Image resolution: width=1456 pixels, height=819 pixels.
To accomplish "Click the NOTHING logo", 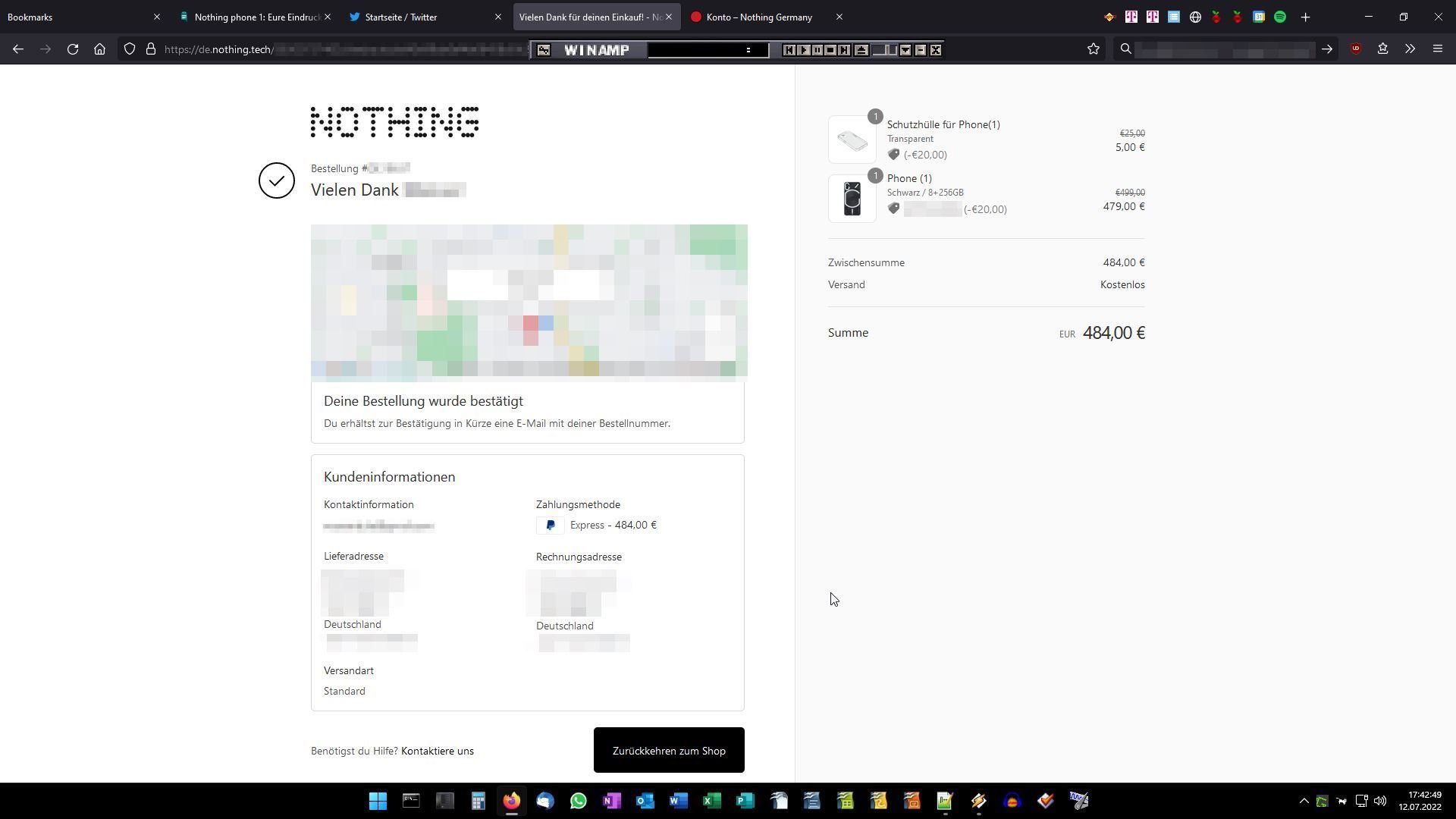I will (x=394, y=122).
